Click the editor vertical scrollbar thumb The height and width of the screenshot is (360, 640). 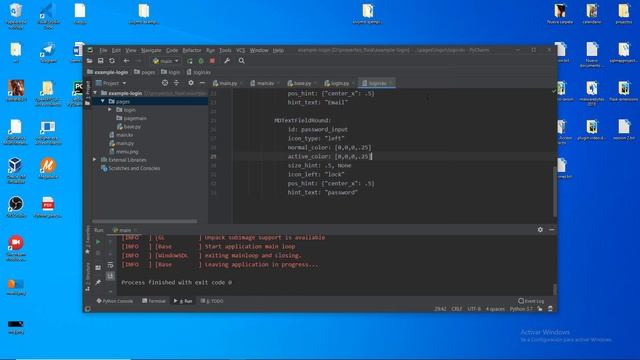(x=555, y=191)
